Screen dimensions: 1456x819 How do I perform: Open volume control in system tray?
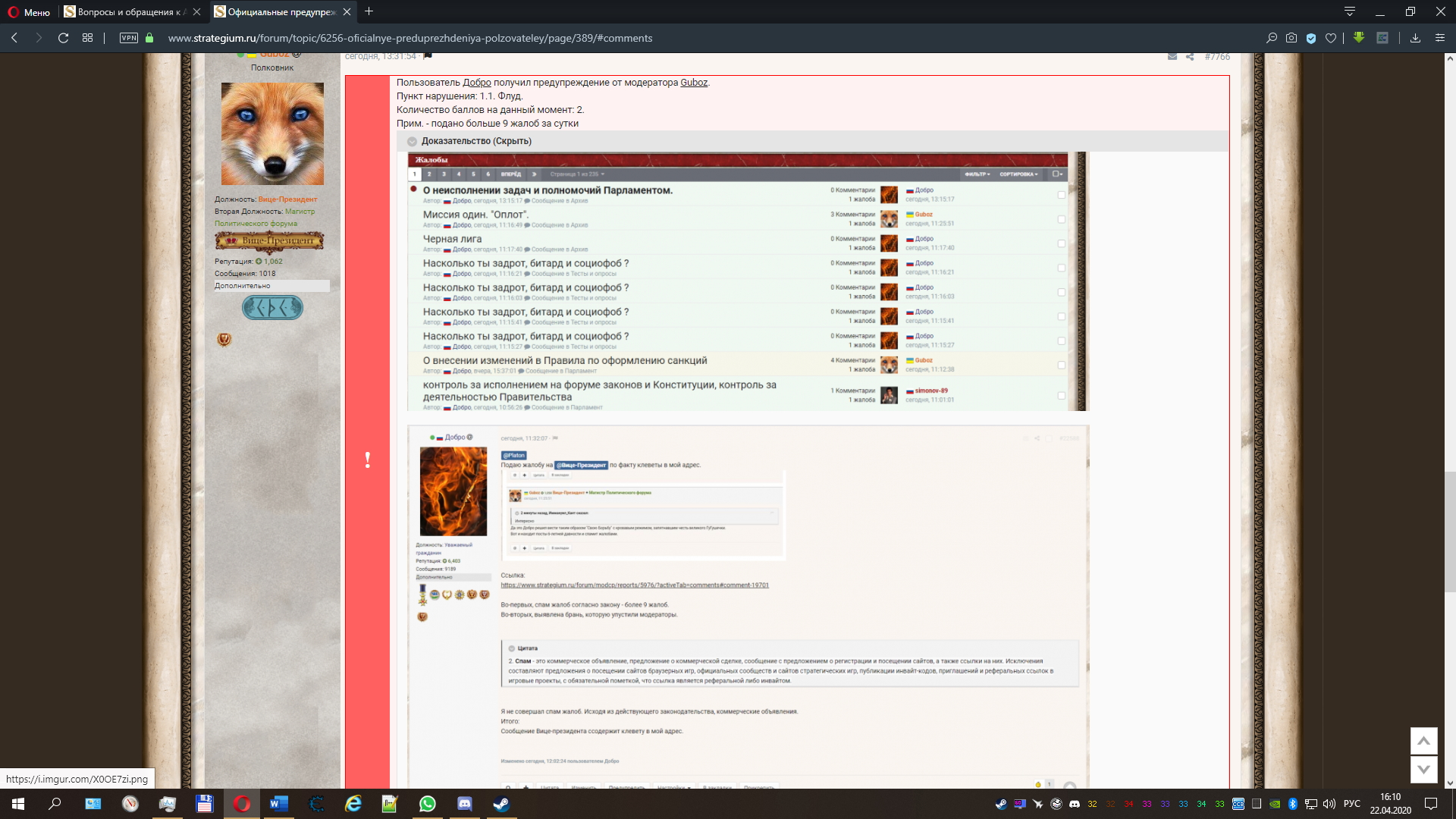[x=1329, y=804]
